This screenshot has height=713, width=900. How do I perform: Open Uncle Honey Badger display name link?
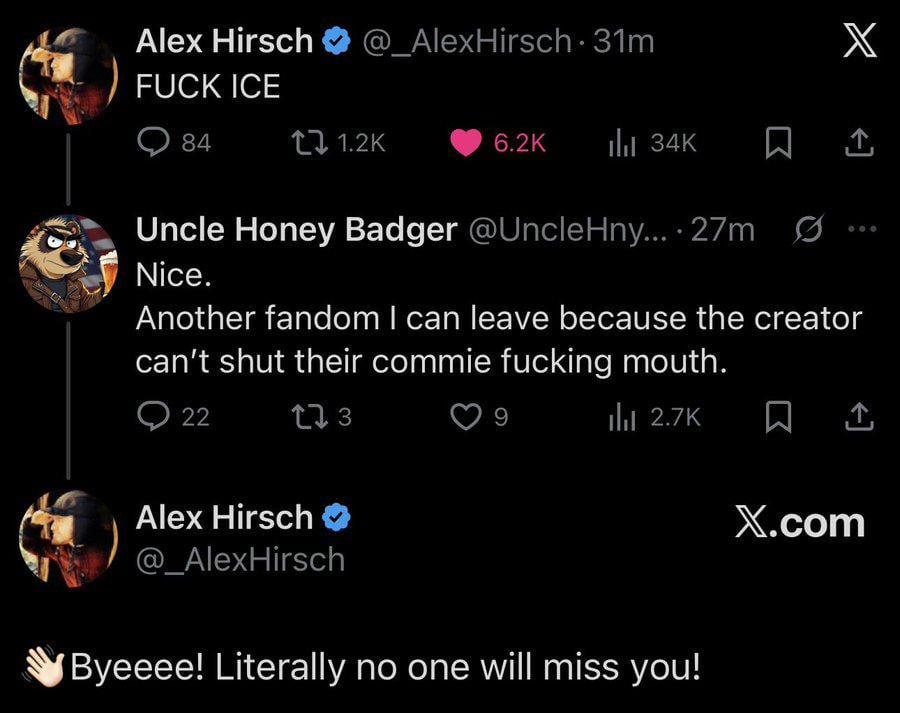(x=296, y=230)
